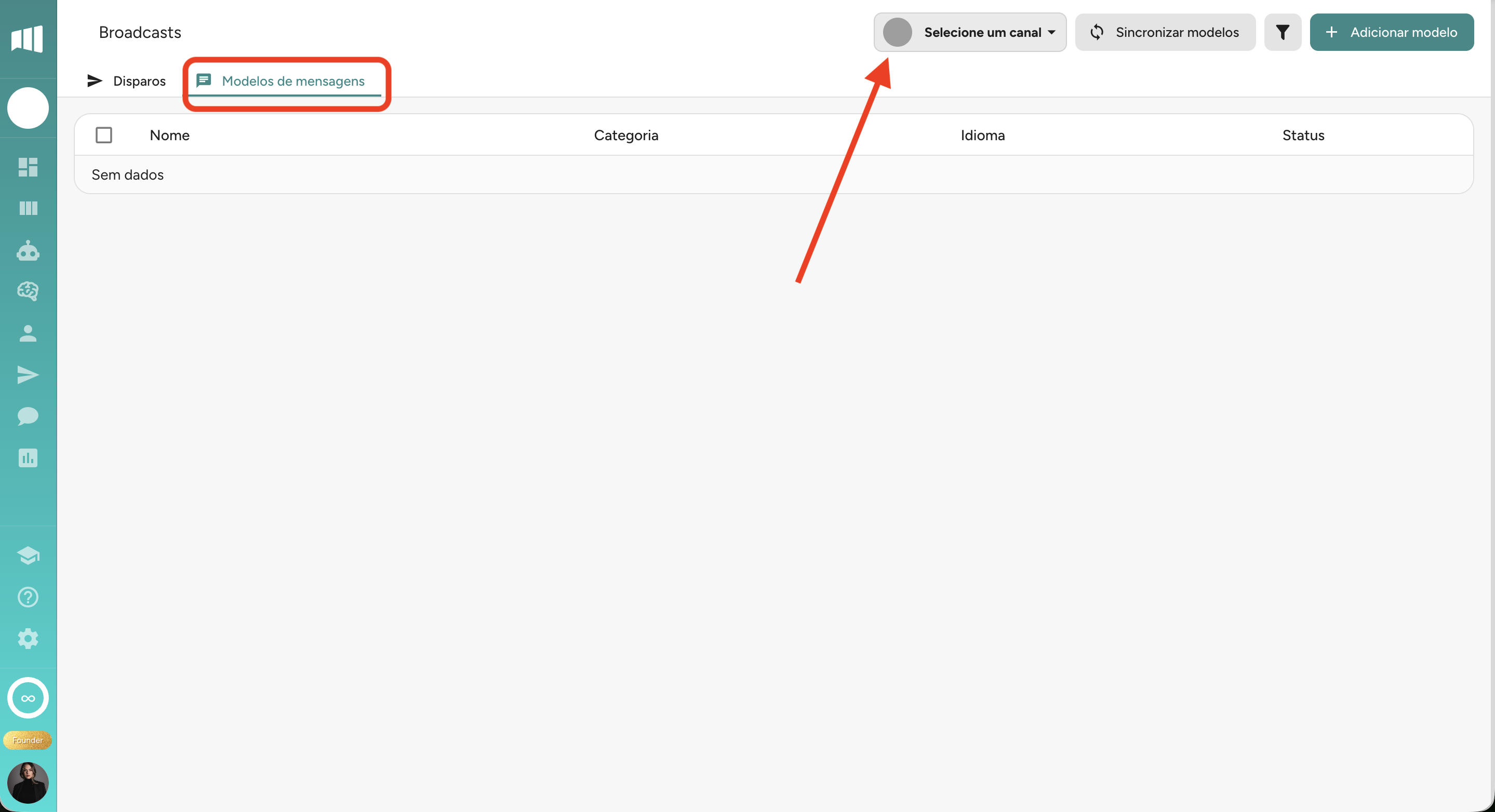The width and height of the screenshot is (1495, 812).
Task: Click the kanban columns icon in sidebar
Action: [x=28, y=208]
